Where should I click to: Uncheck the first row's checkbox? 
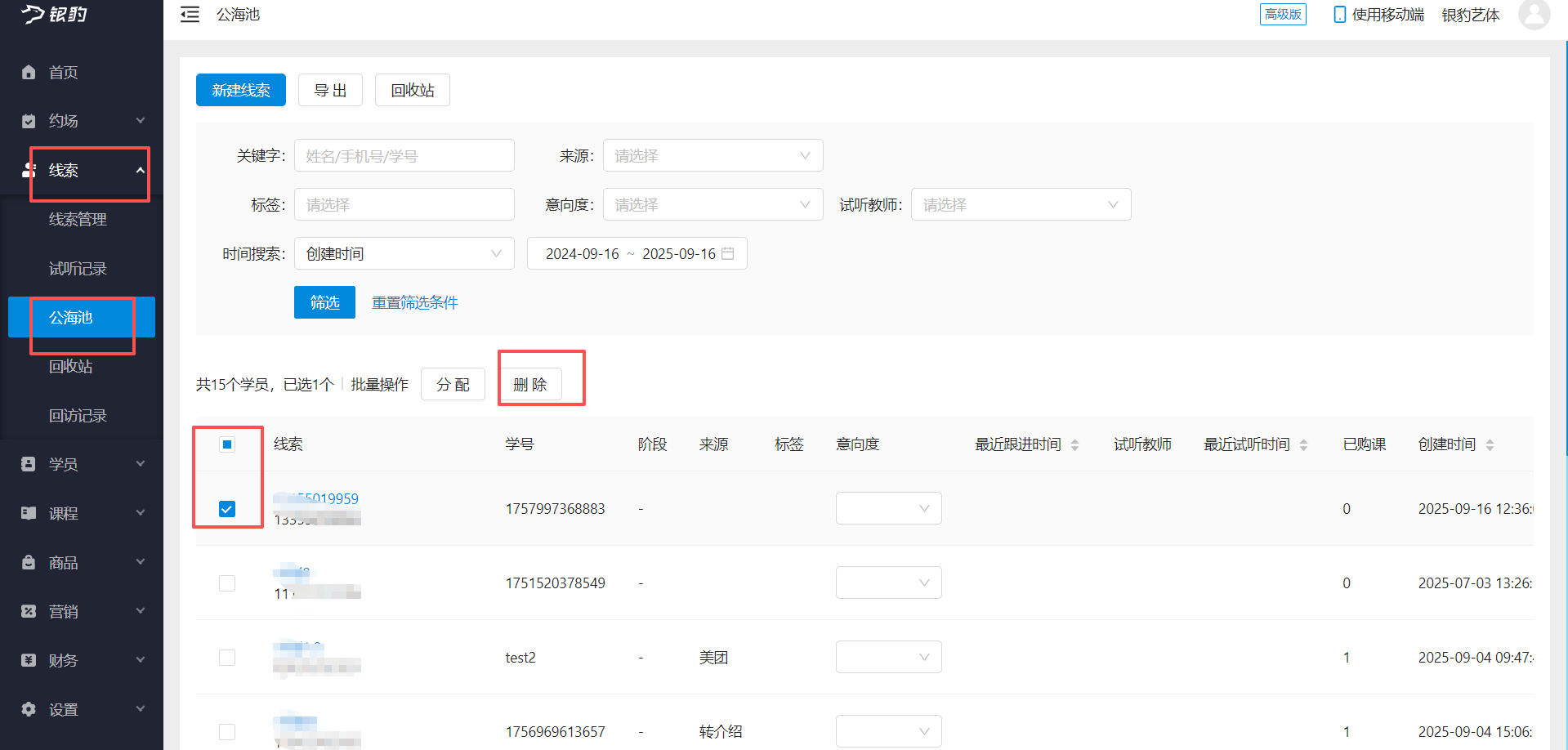pos(227,509)
